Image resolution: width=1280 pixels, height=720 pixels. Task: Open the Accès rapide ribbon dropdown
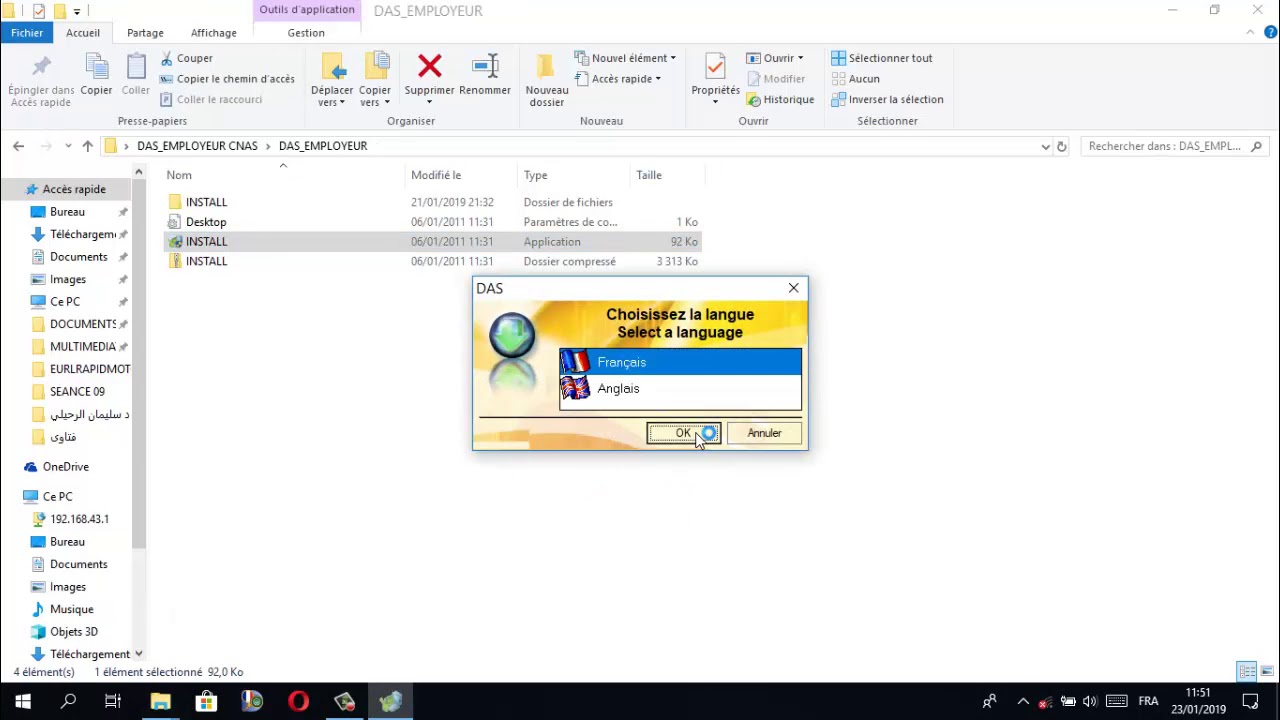(618, 79)
